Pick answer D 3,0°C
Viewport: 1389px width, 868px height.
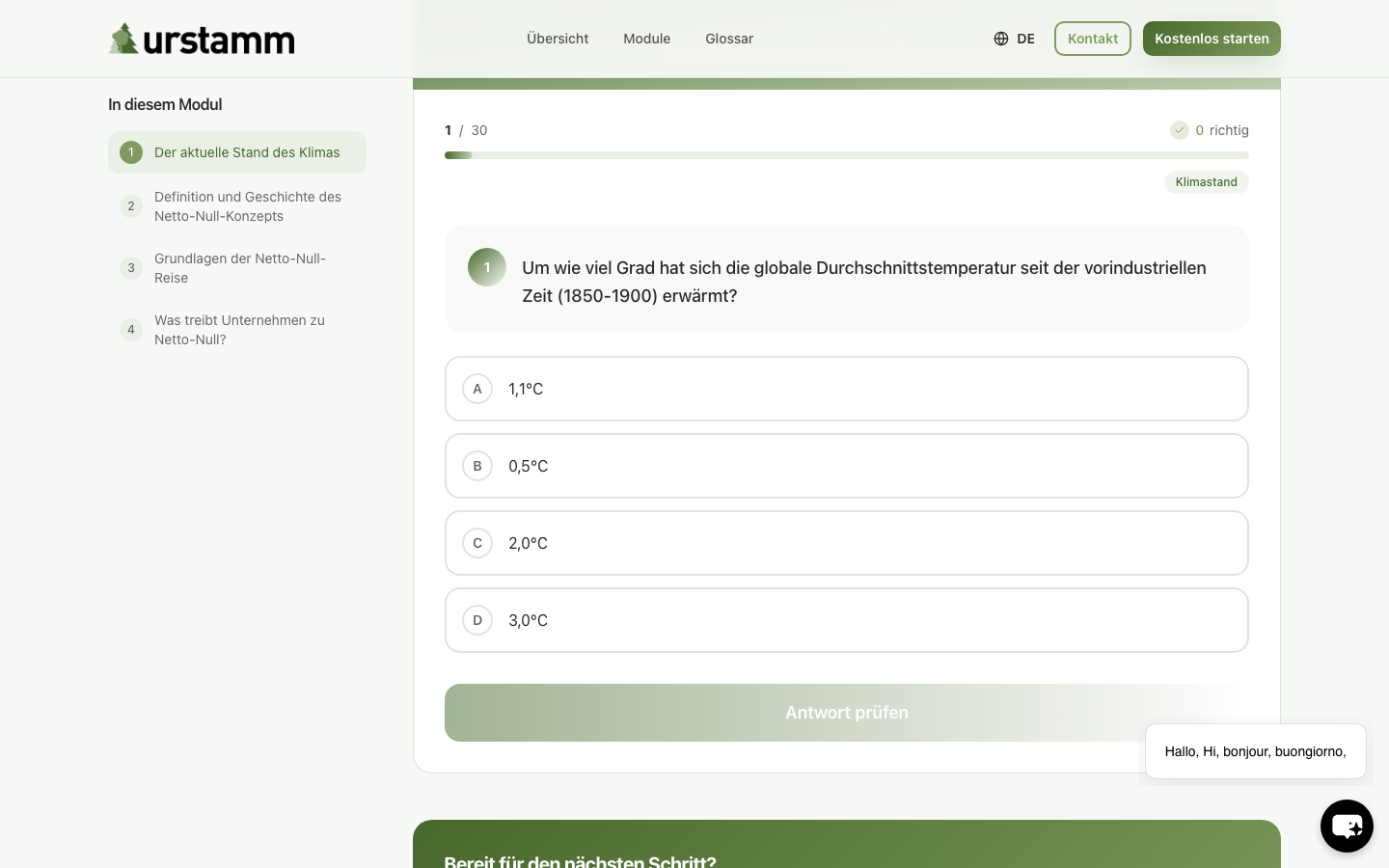point(847,620)
